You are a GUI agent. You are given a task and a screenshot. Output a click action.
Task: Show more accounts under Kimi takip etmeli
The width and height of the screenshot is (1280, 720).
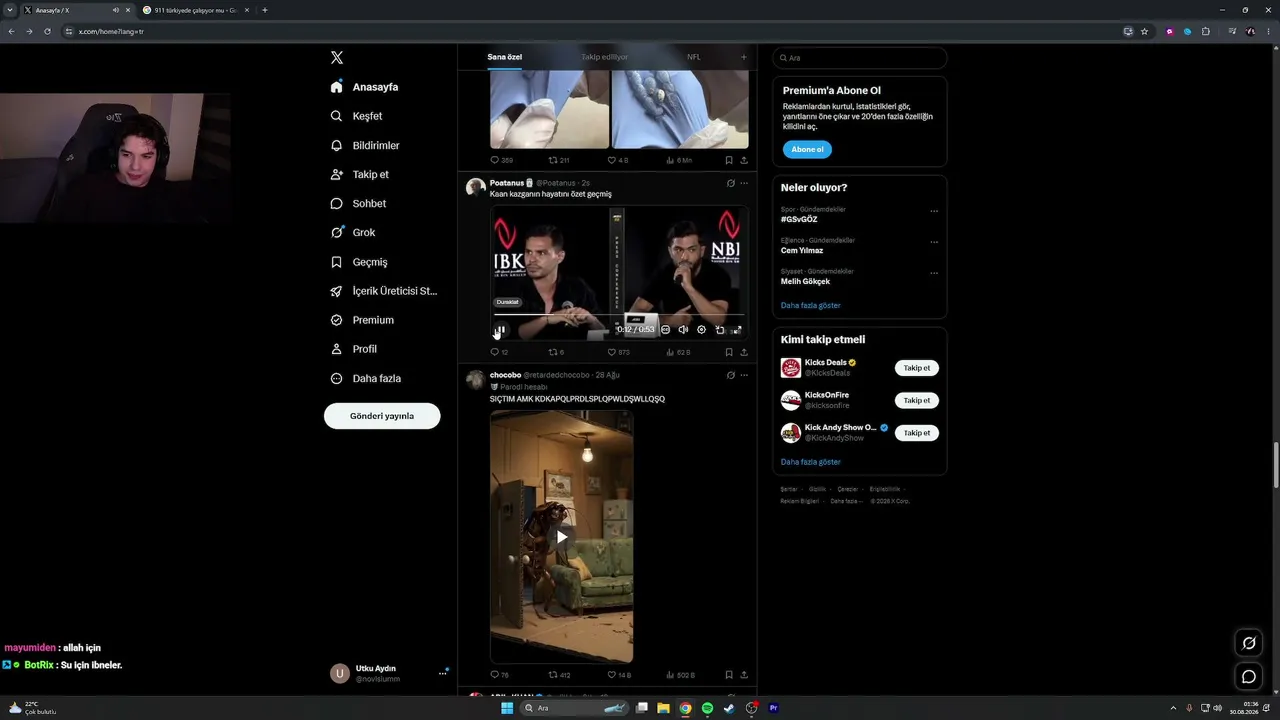(810, 462)
